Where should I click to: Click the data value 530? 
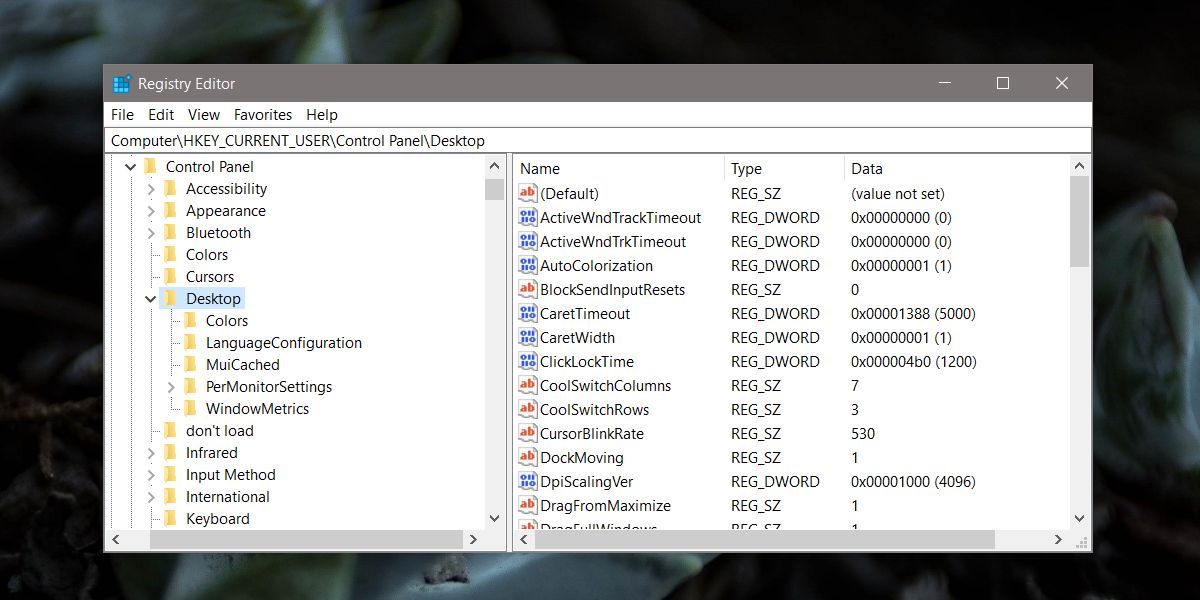[863, 433]
